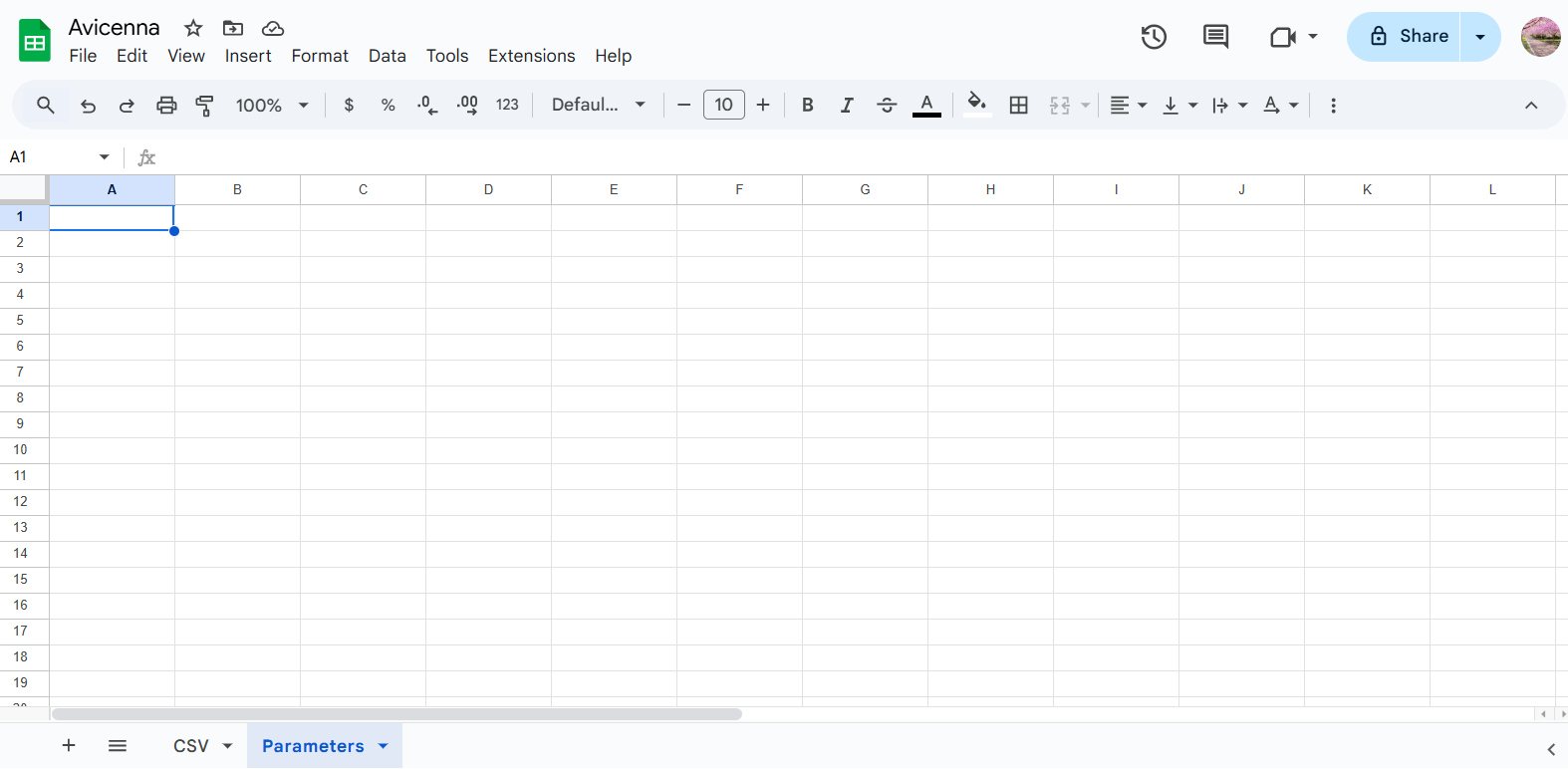Open the Extensions menu
Screen dimensions: 1568x769
click(531, 56)
